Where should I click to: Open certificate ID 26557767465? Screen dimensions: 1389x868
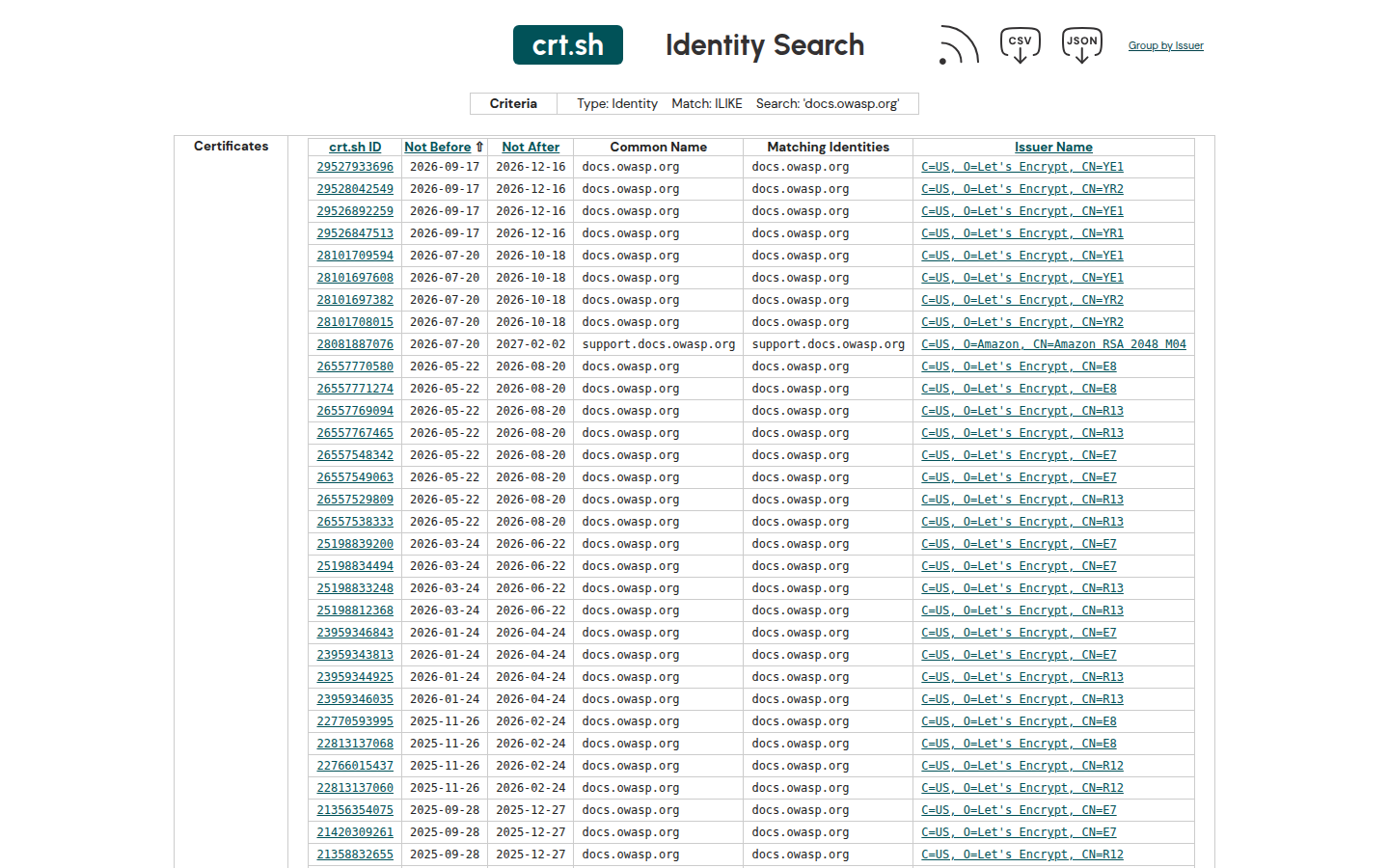[x=355, y=433]
